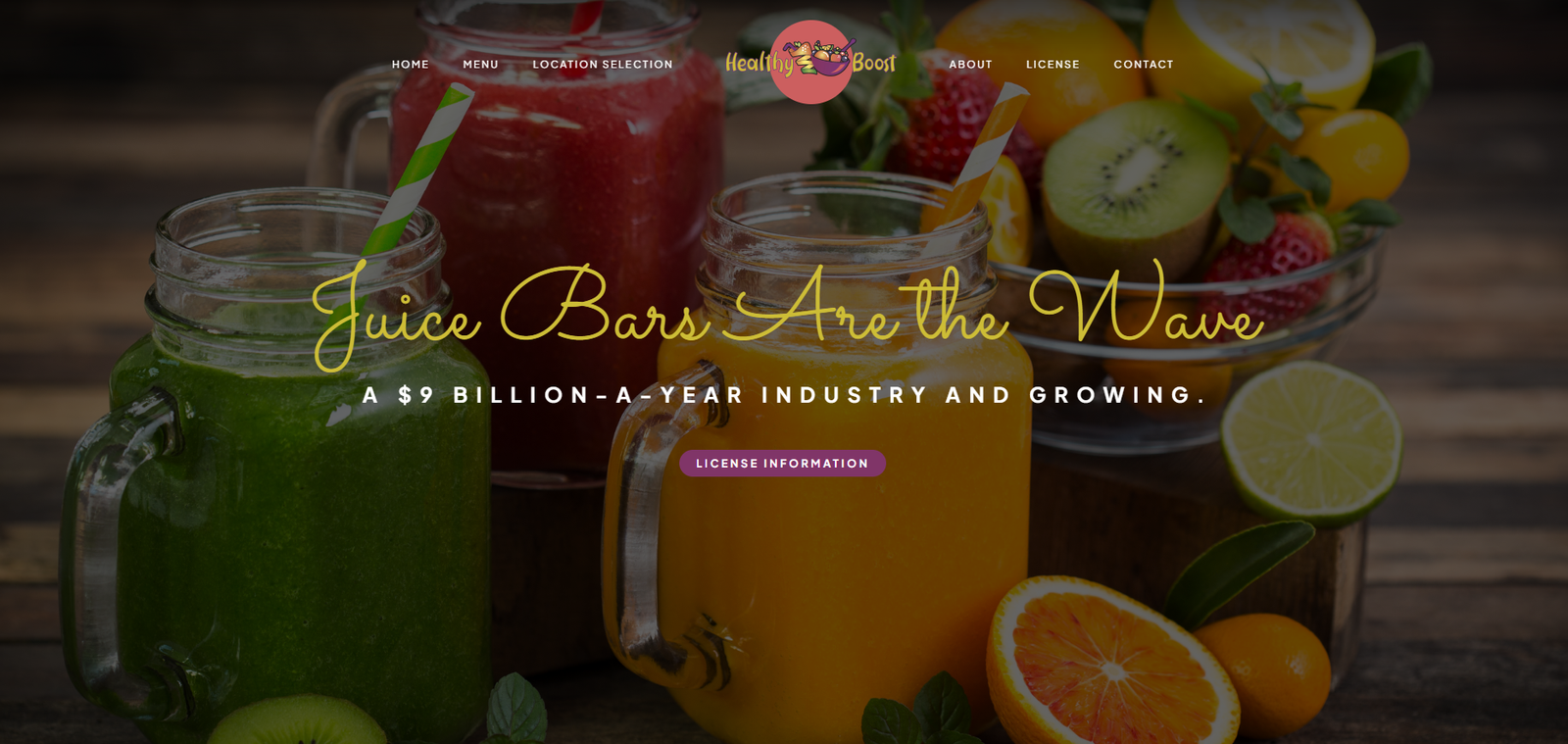Open the HOME navigation link

click(411, 65)
